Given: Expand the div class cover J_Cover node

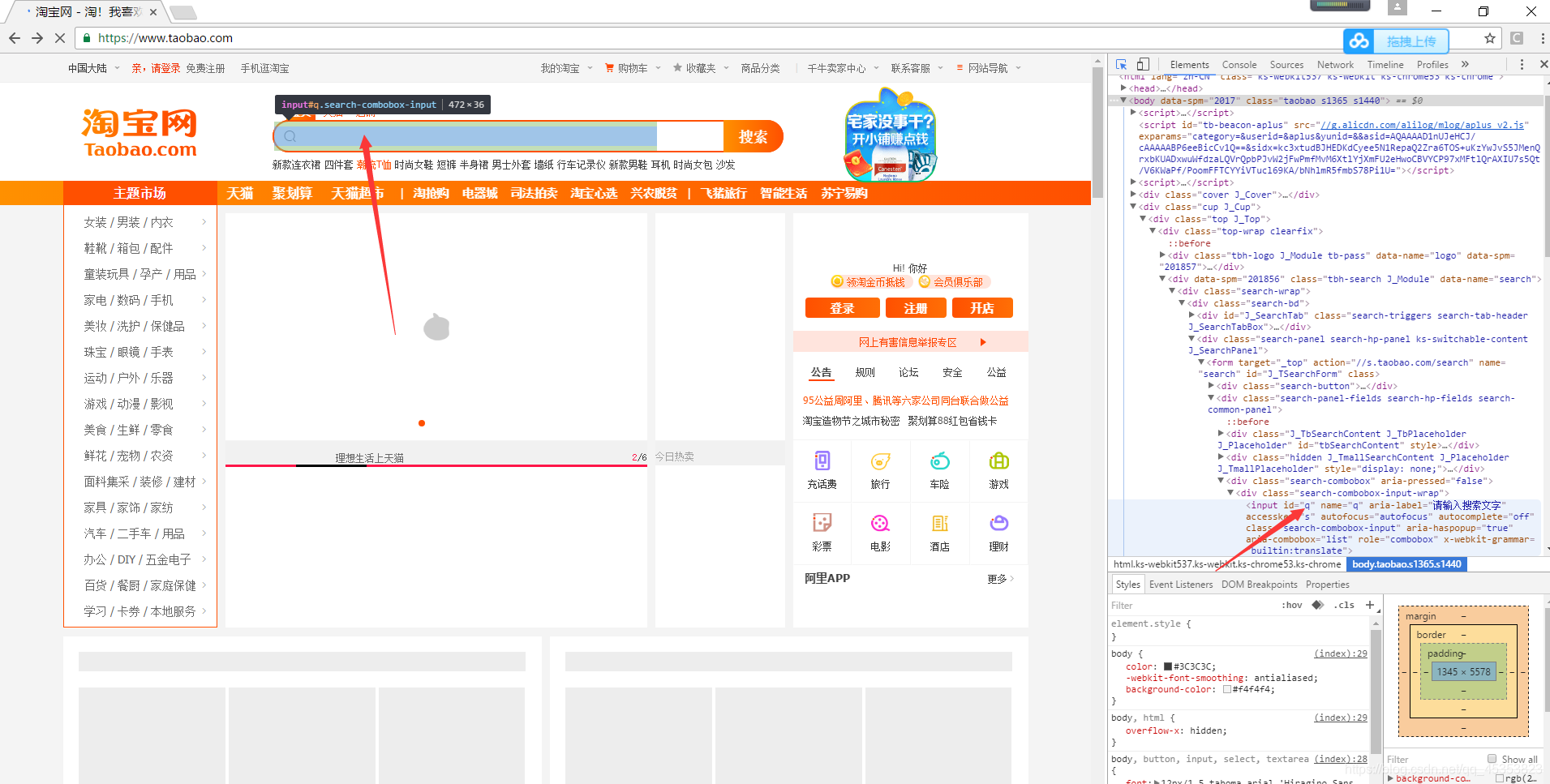Looking at the screenshot, I should click(1134, 195).
